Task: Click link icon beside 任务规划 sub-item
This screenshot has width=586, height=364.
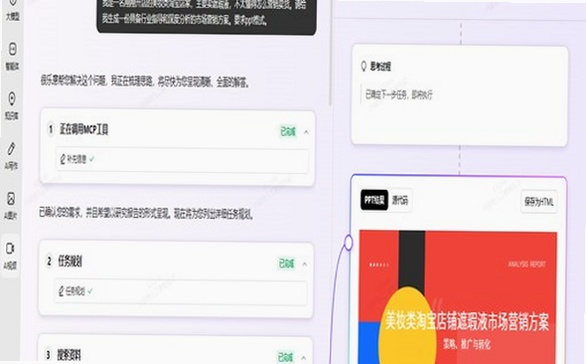Action: [61, 291]
